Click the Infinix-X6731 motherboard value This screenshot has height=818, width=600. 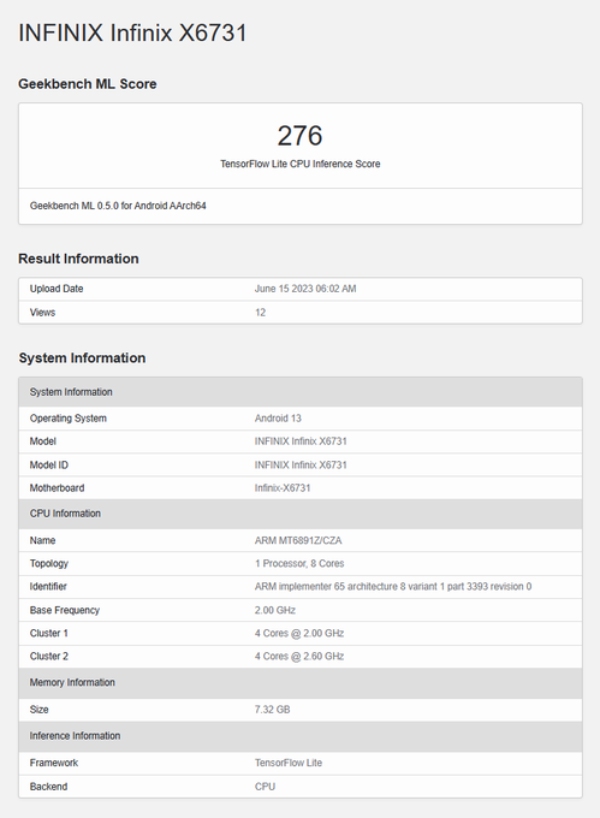282,488
